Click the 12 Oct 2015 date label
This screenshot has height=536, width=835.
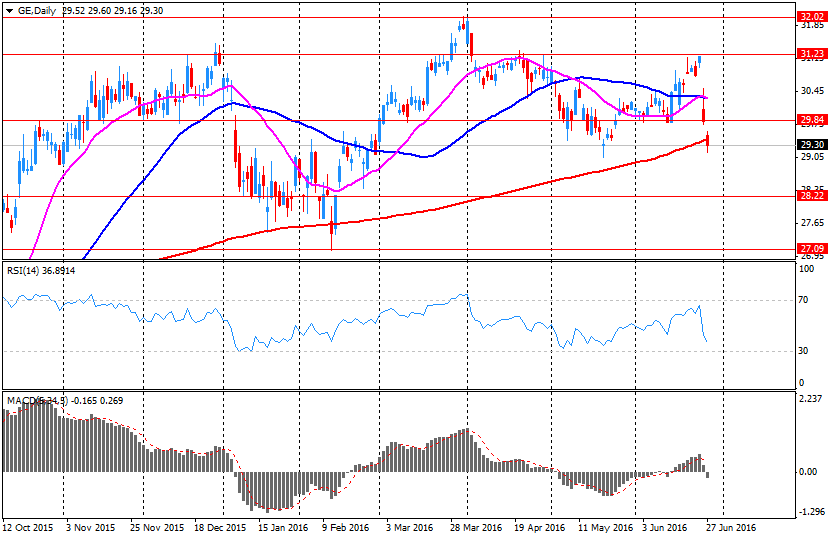(x=28, y=527)
